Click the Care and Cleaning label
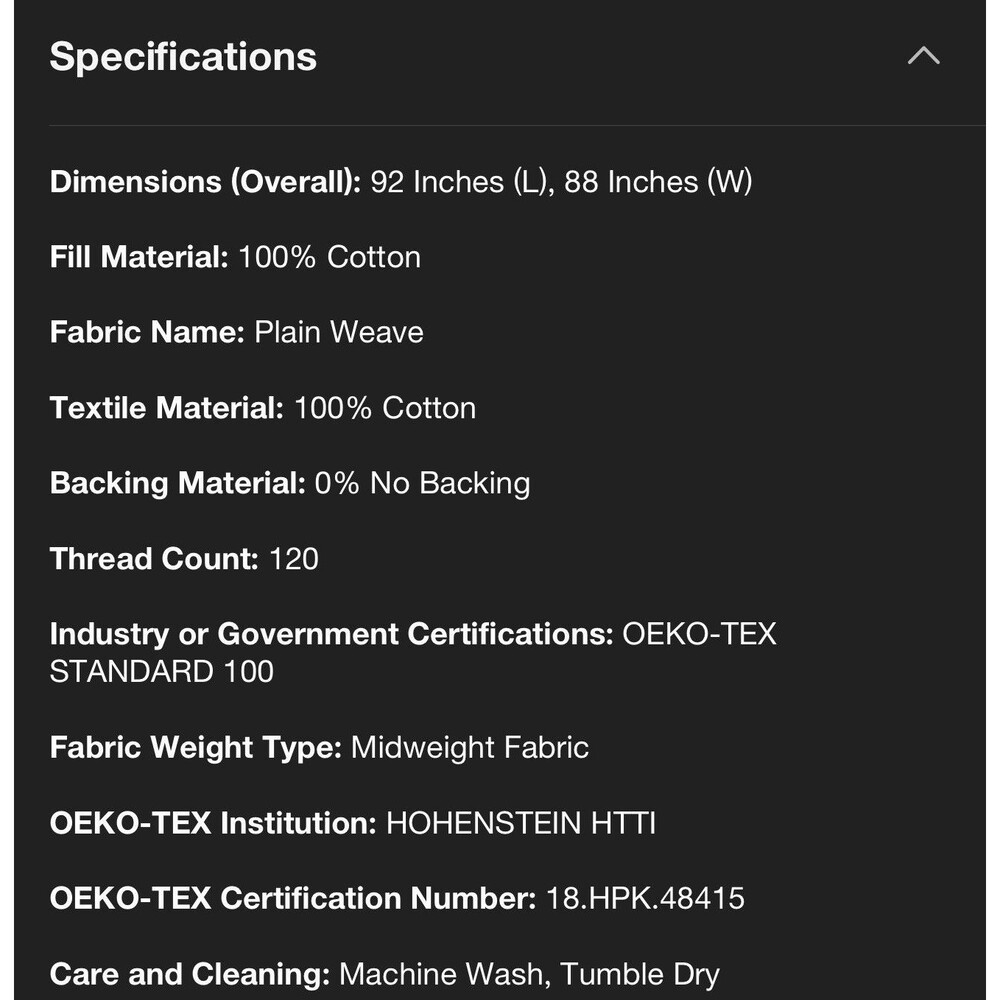 tap(190, 974)
